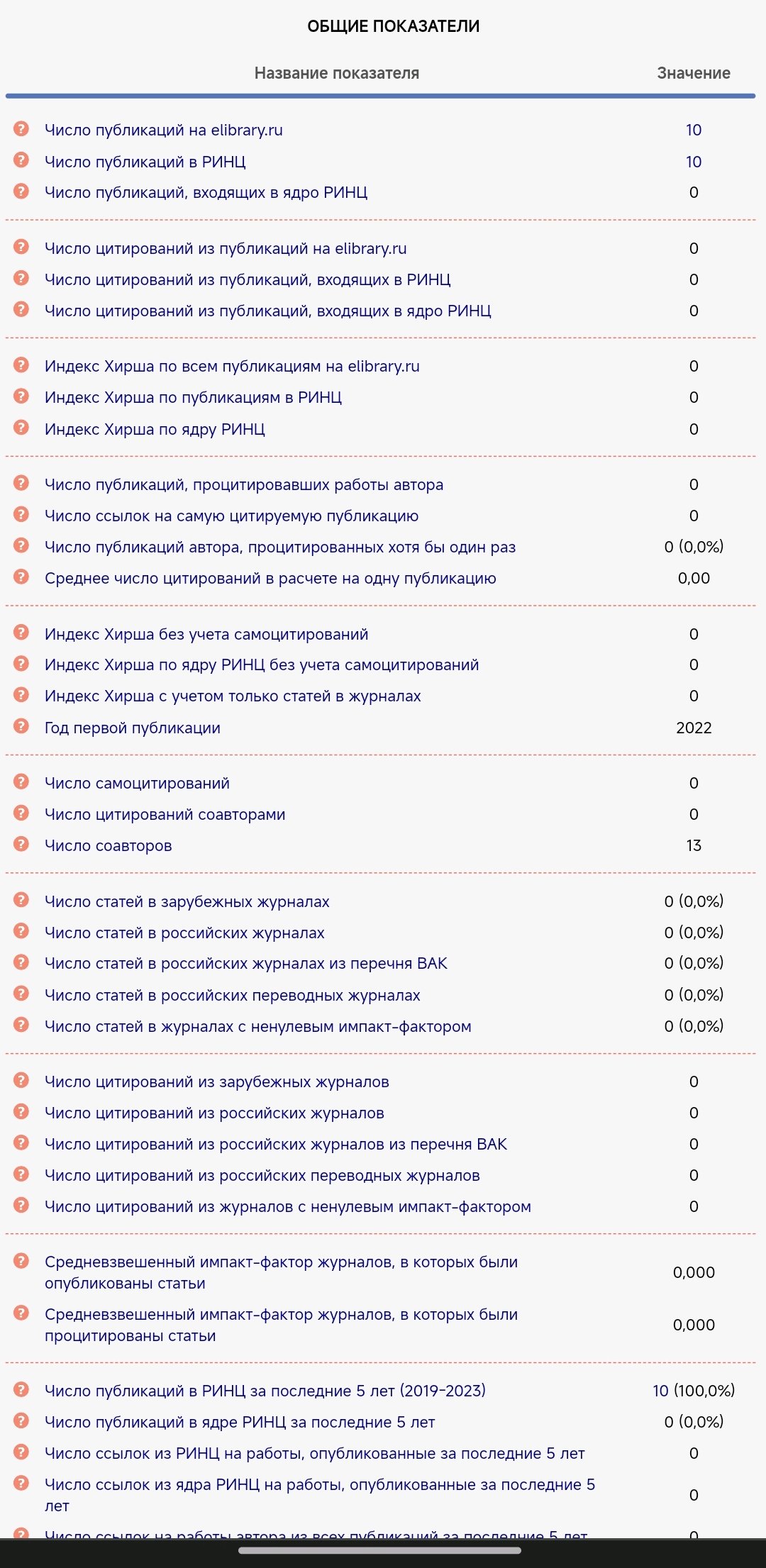Click help icon for 'Число публикаций, входящих в ядро РИНЦ'

coord(21,191)
